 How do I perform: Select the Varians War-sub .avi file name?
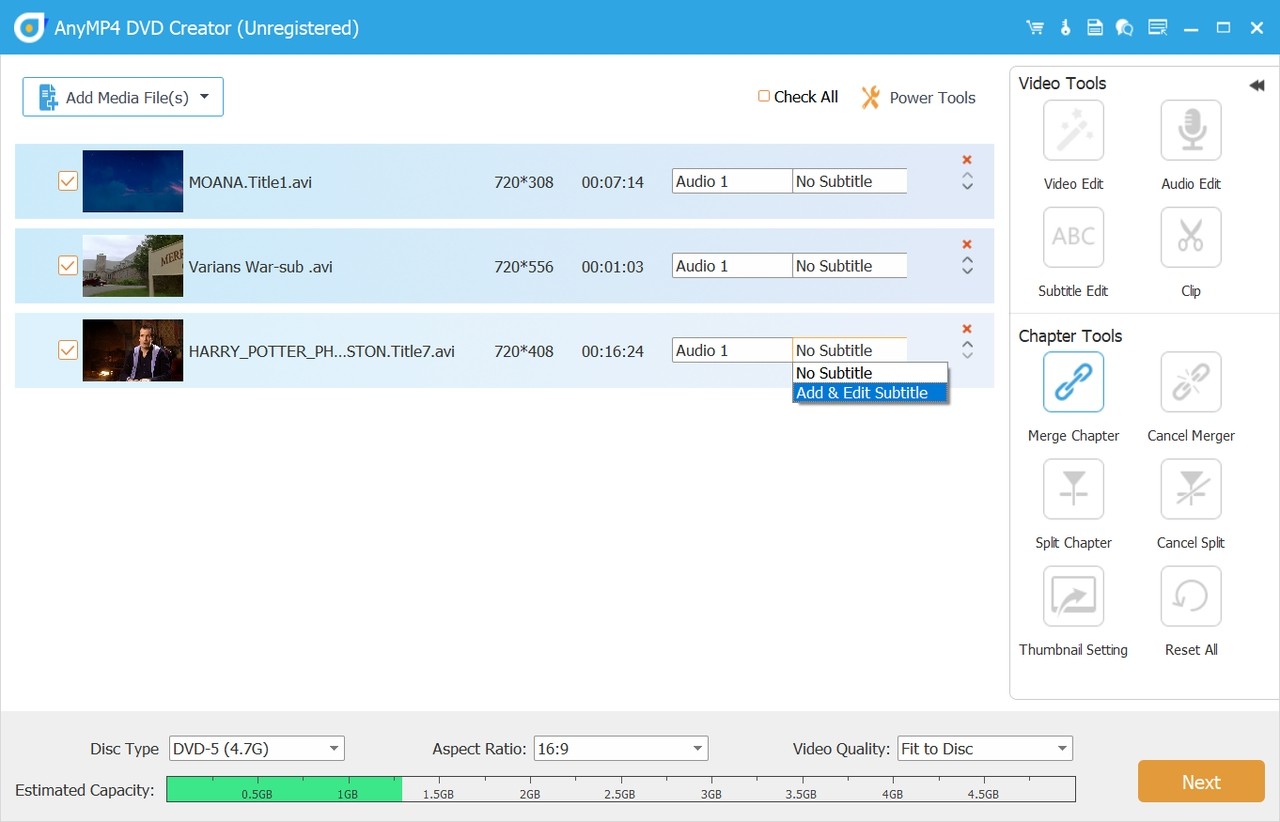point(261,267)
